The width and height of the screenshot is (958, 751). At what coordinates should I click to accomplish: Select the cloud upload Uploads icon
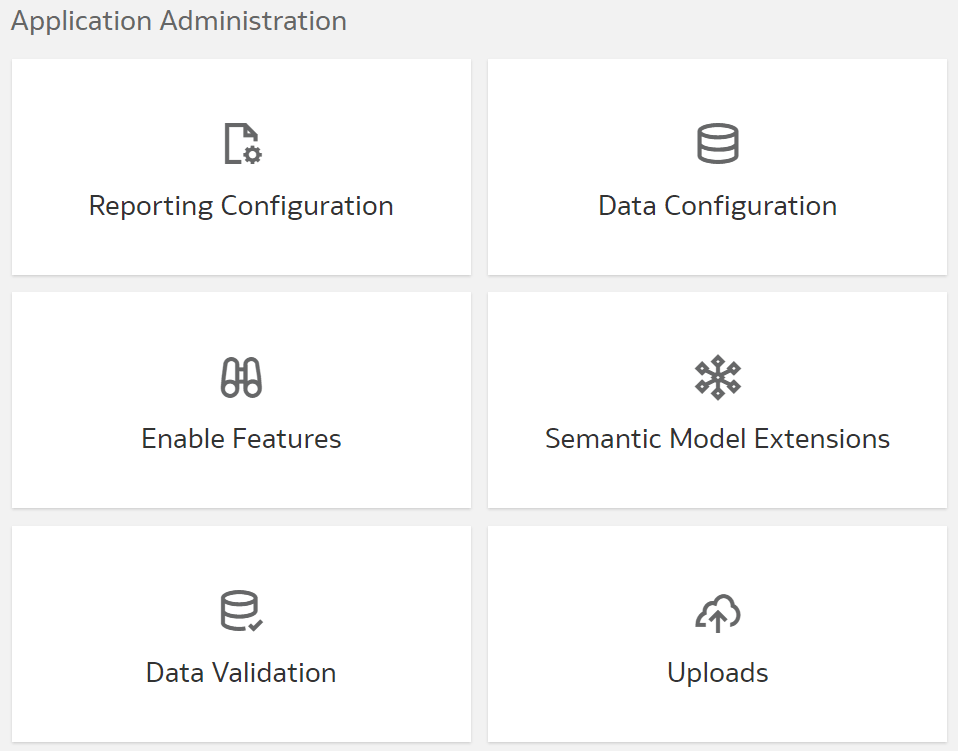tap(718, 610)
